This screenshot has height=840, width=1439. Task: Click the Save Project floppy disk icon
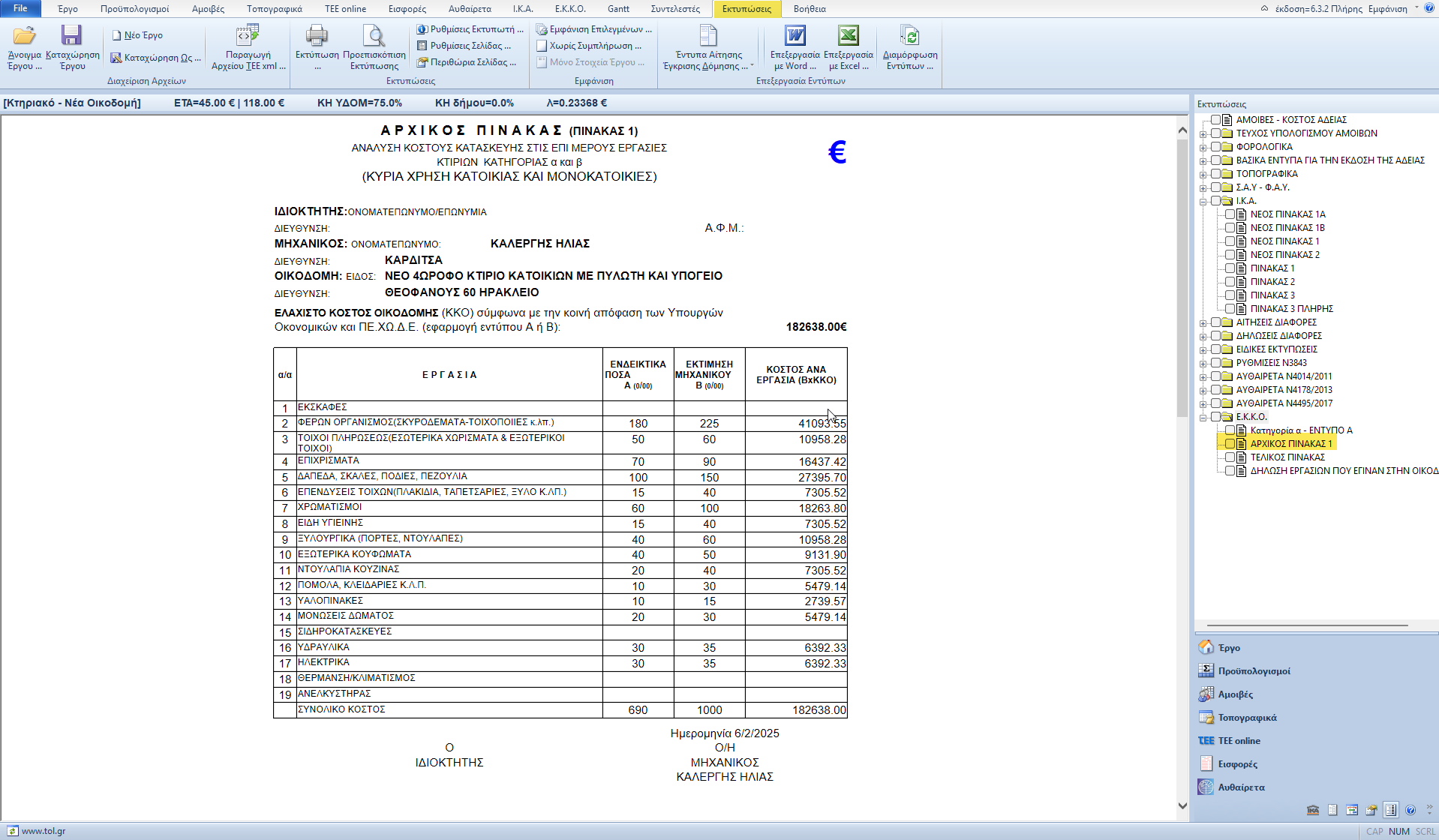(72, 36)
